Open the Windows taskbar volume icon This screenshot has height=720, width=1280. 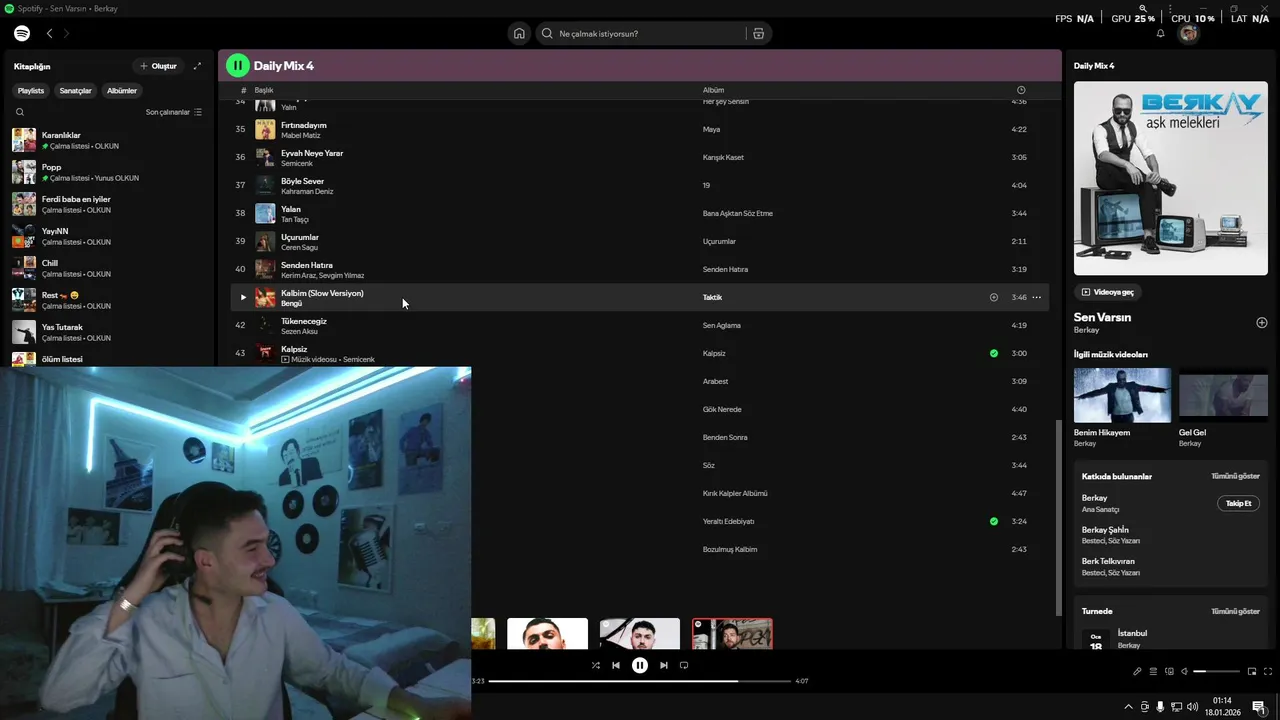tap(1192, 707)
